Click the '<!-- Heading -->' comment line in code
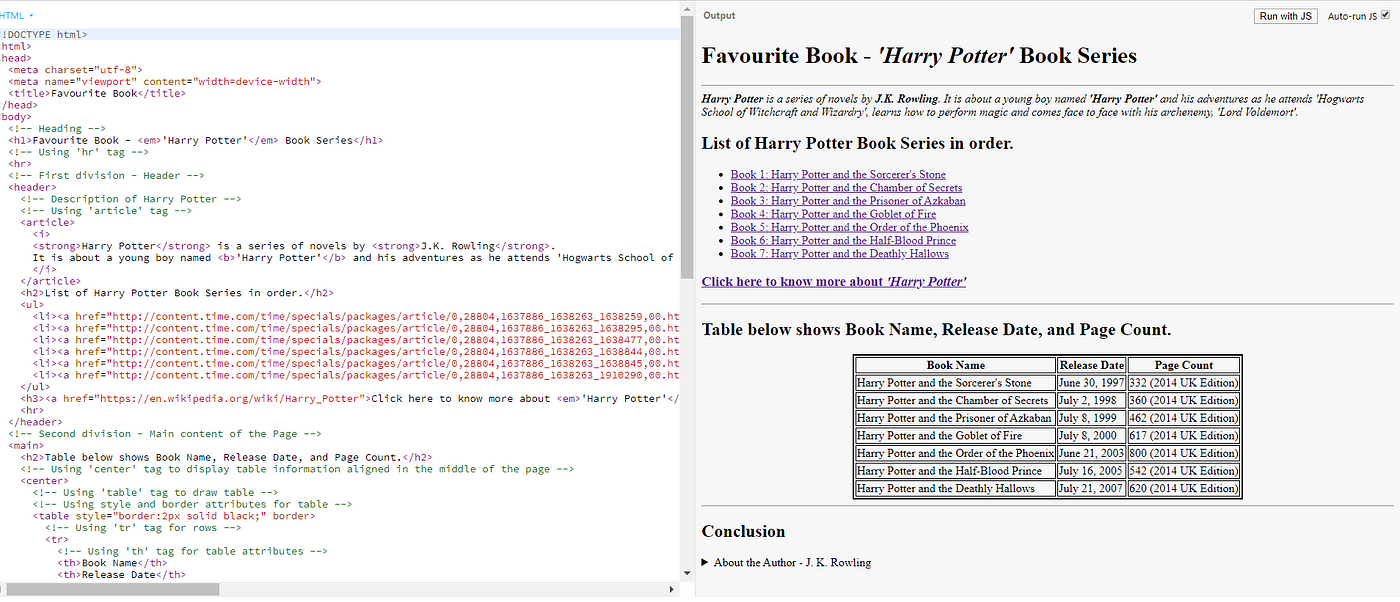 click(x=57, y=128)
